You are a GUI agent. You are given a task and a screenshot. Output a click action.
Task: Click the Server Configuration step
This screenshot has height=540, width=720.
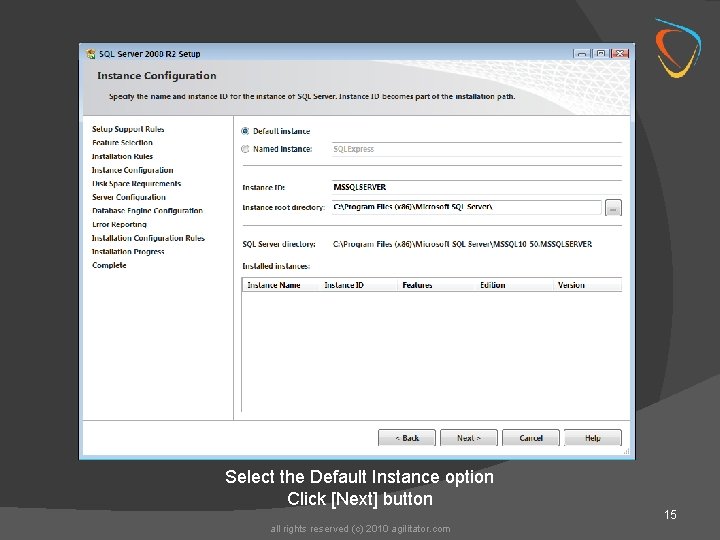[129, 197]
